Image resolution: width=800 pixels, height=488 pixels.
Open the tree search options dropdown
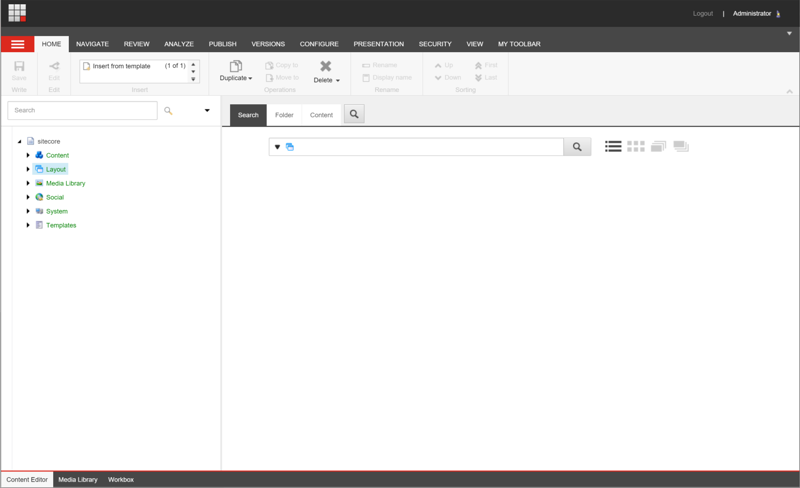[x=207, y=111]
